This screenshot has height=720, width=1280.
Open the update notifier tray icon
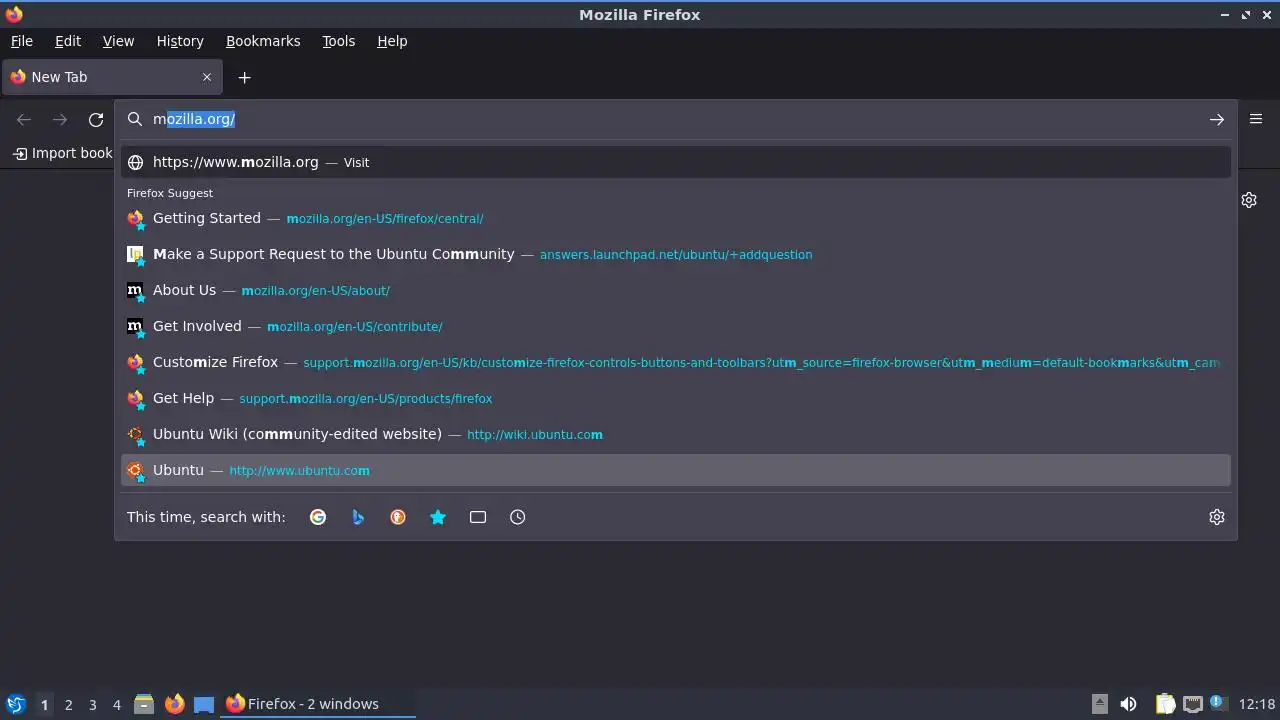pos(1217,703)
